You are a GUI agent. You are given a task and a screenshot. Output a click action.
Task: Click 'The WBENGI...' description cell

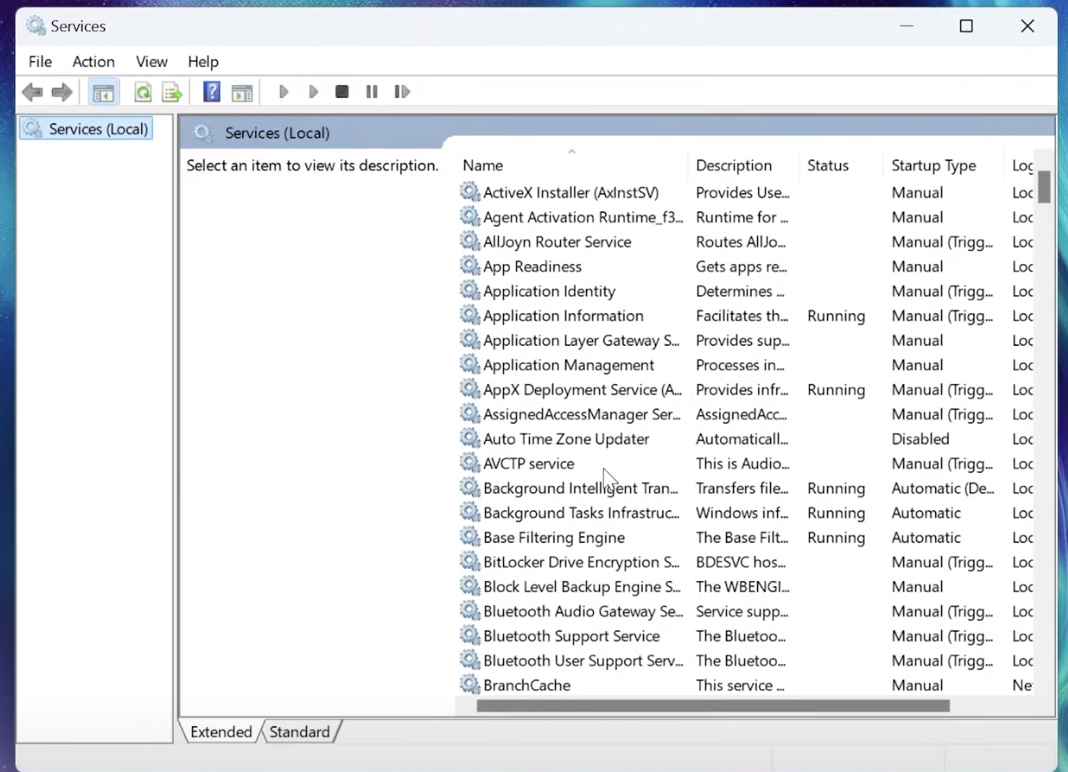[x=742, y=587]
